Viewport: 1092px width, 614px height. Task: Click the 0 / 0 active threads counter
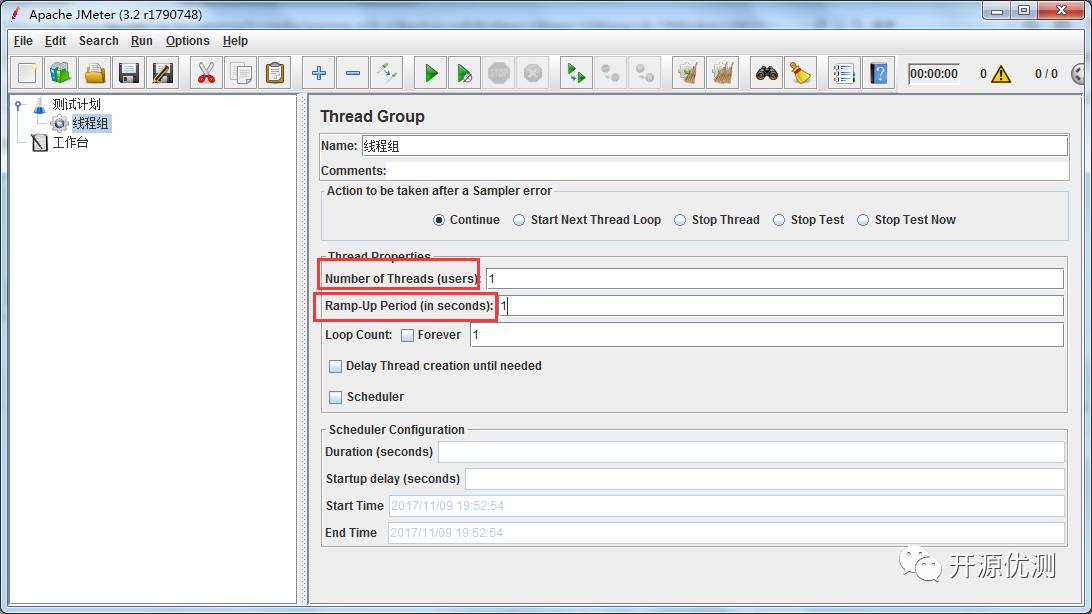1046,74
